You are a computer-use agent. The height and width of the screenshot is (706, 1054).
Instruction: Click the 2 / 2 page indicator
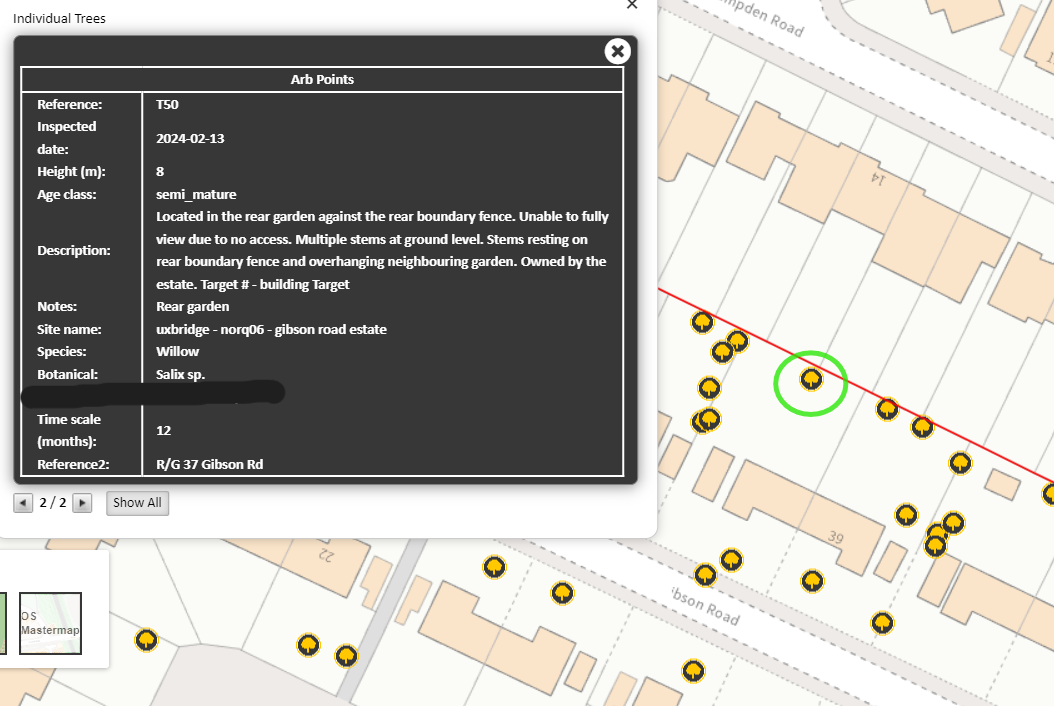53,503
